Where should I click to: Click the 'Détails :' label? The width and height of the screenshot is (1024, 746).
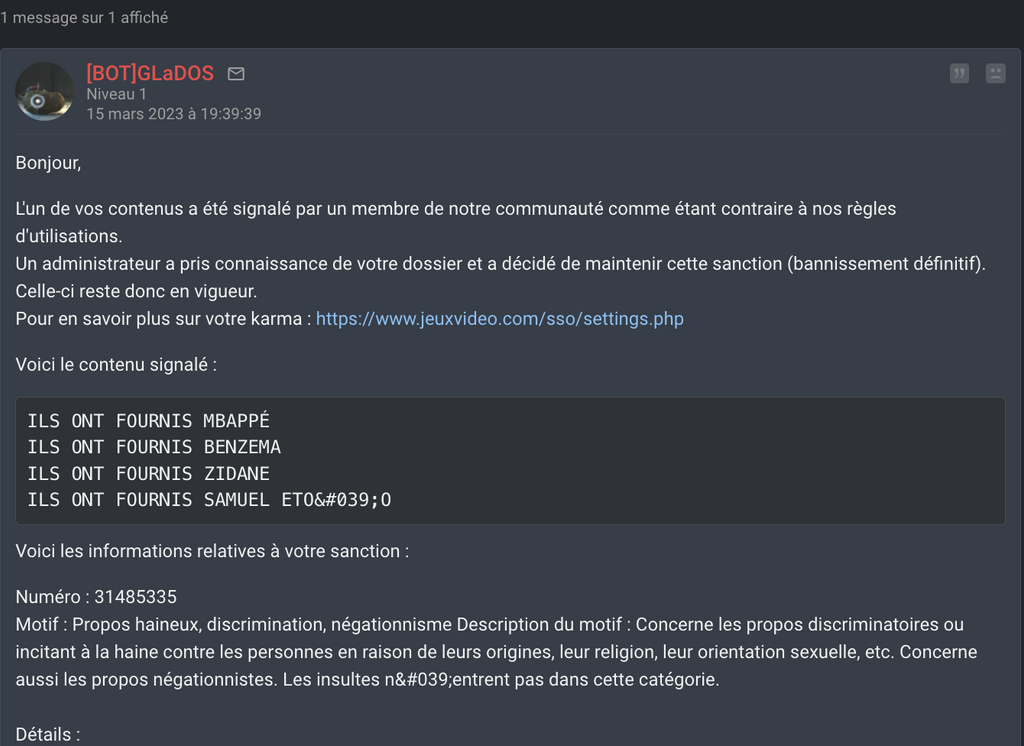[x=48, y=735]
